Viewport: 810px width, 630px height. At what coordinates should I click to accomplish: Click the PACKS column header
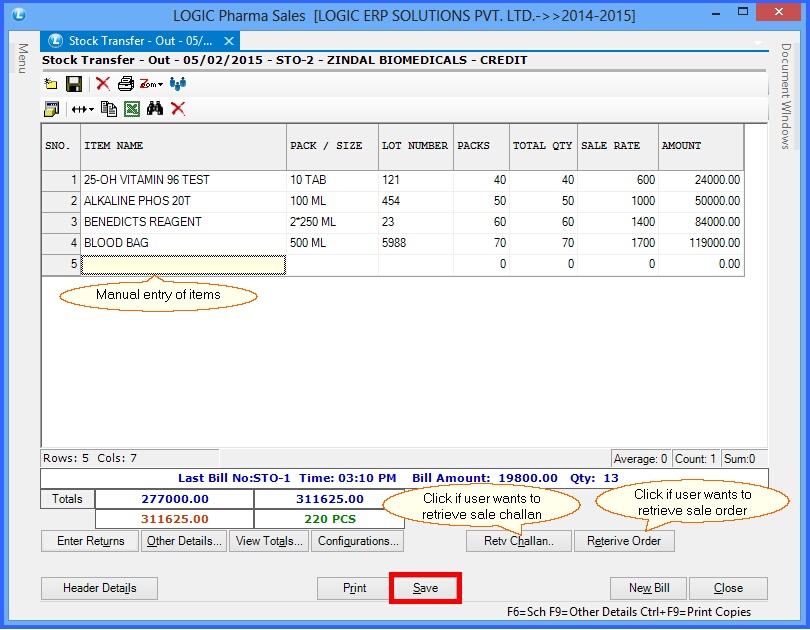point(481,147)
